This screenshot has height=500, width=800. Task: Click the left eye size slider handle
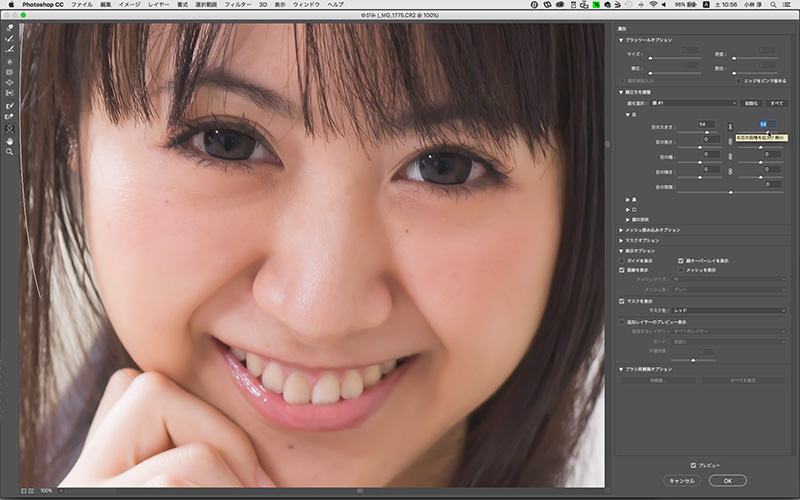(707, 132)
